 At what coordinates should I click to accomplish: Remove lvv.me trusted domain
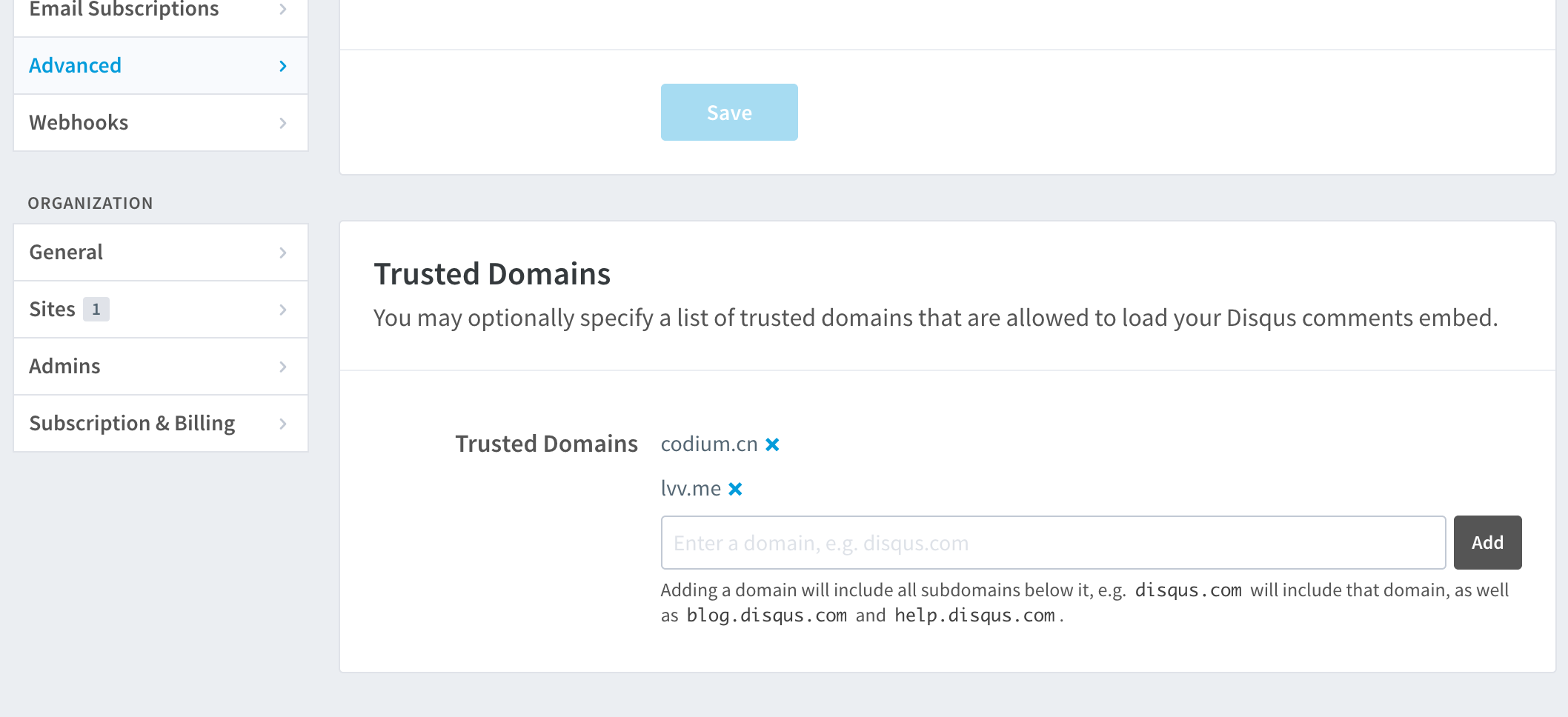(x=735, y=489)
